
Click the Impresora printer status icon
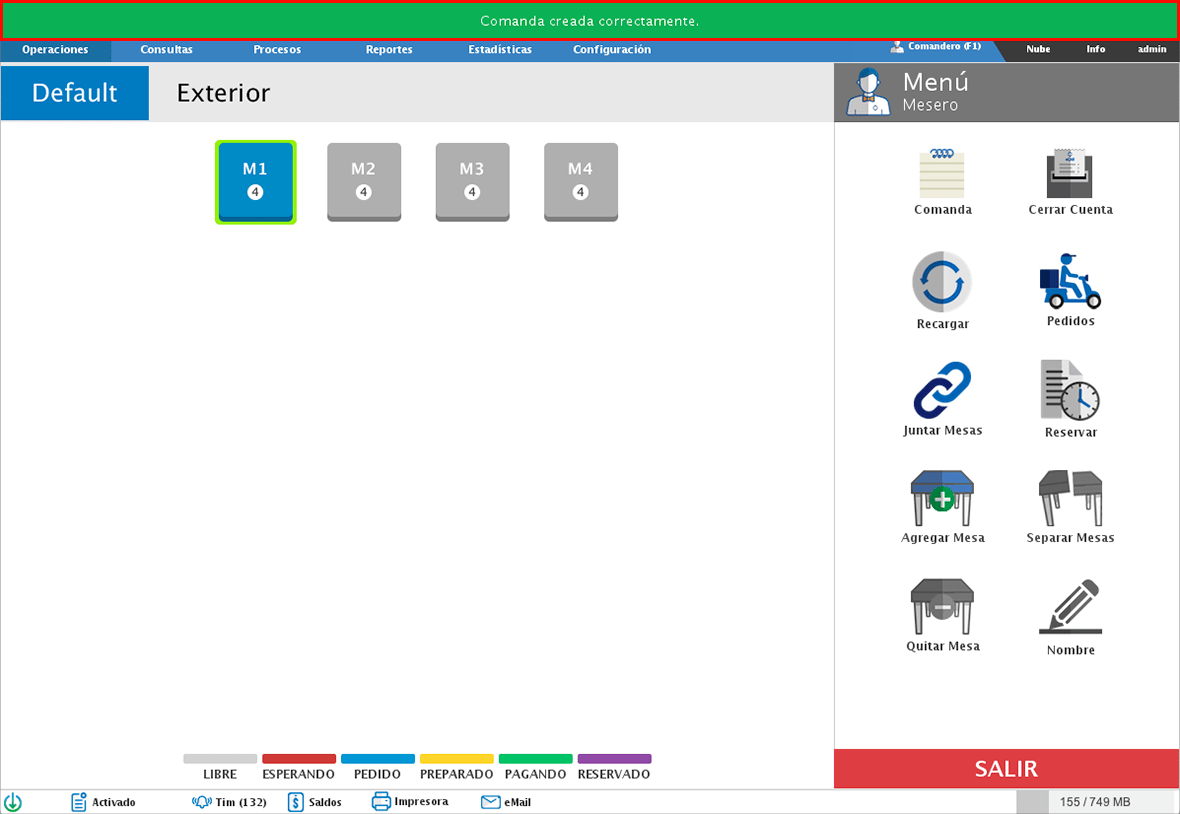(381, 801)
